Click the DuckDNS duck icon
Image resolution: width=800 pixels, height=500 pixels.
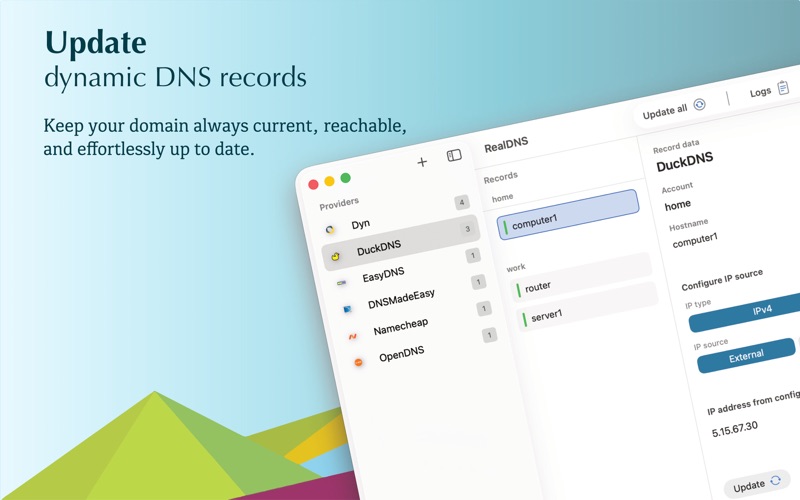[335, 256]
